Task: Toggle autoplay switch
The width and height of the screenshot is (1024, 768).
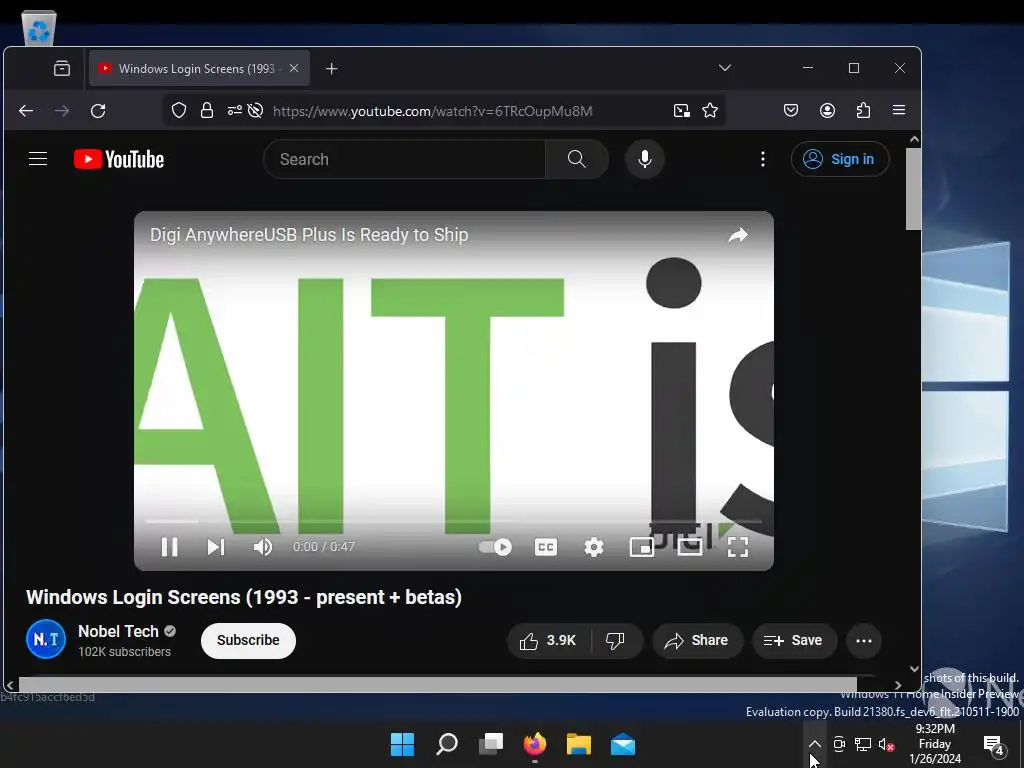Action: 495,547
